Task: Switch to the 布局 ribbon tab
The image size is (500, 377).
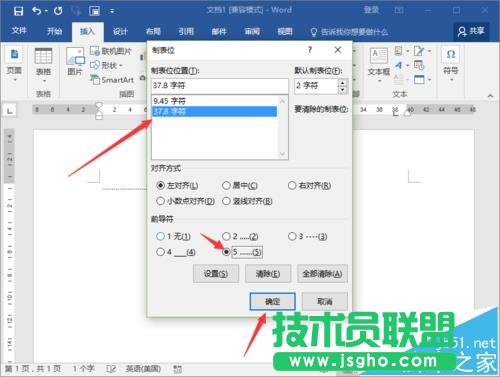Action: pyautogui.click(x=153, y=31)
